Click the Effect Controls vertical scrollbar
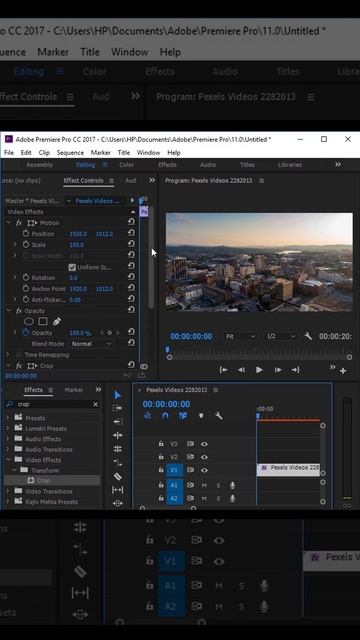 point(151,257)
